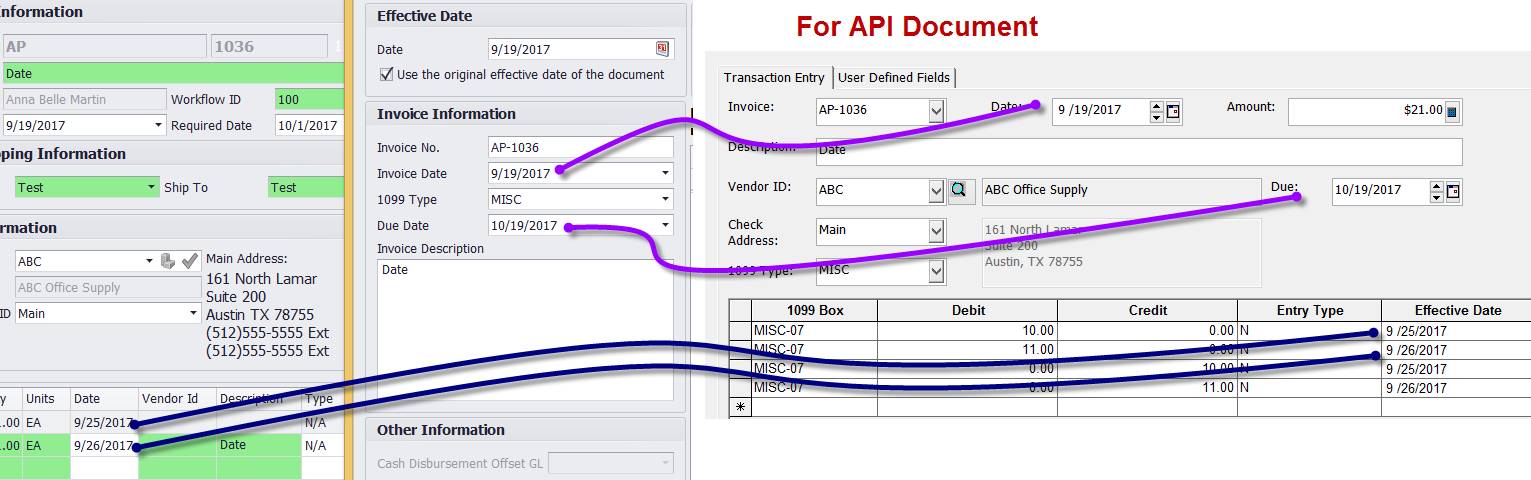1531x480 pixels.
Task: Click the Effective Date column header
Action: point(1457,310)
